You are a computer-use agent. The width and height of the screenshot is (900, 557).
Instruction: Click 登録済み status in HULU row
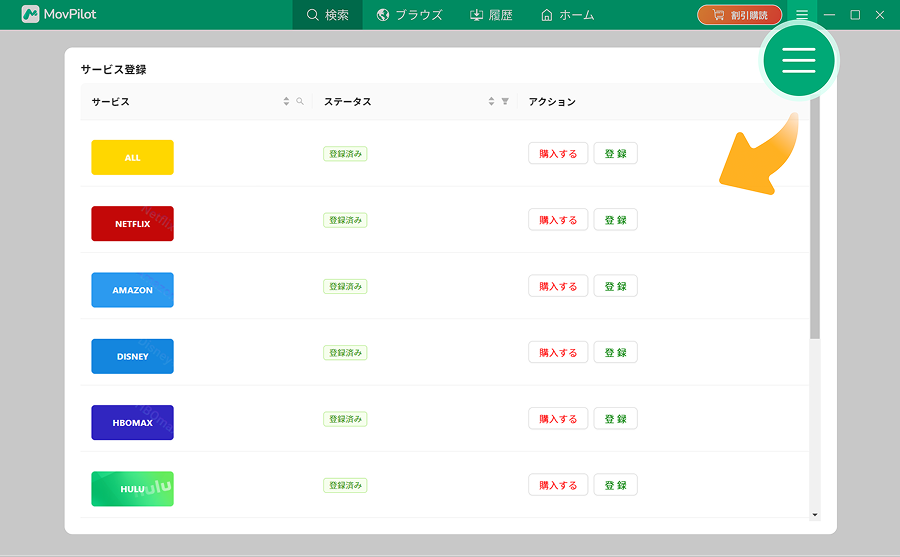(x=345, y=485)
